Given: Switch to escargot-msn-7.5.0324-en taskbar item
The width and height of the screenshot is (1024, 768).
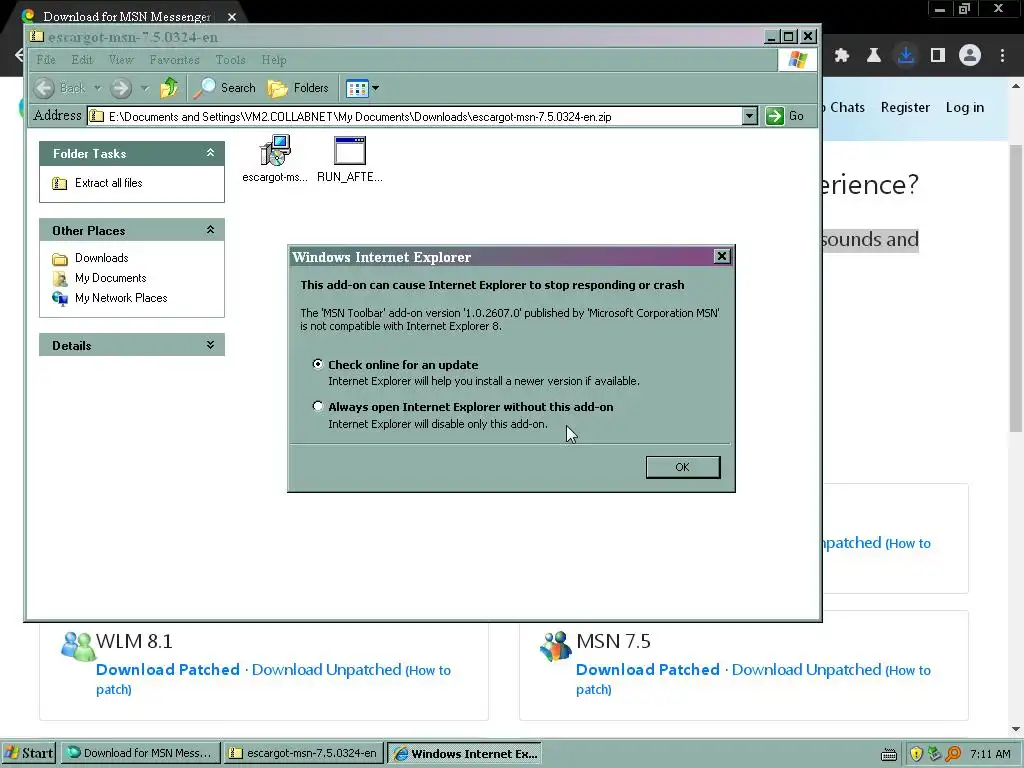Looking at the screenshot, I should [x=303, y=753].
